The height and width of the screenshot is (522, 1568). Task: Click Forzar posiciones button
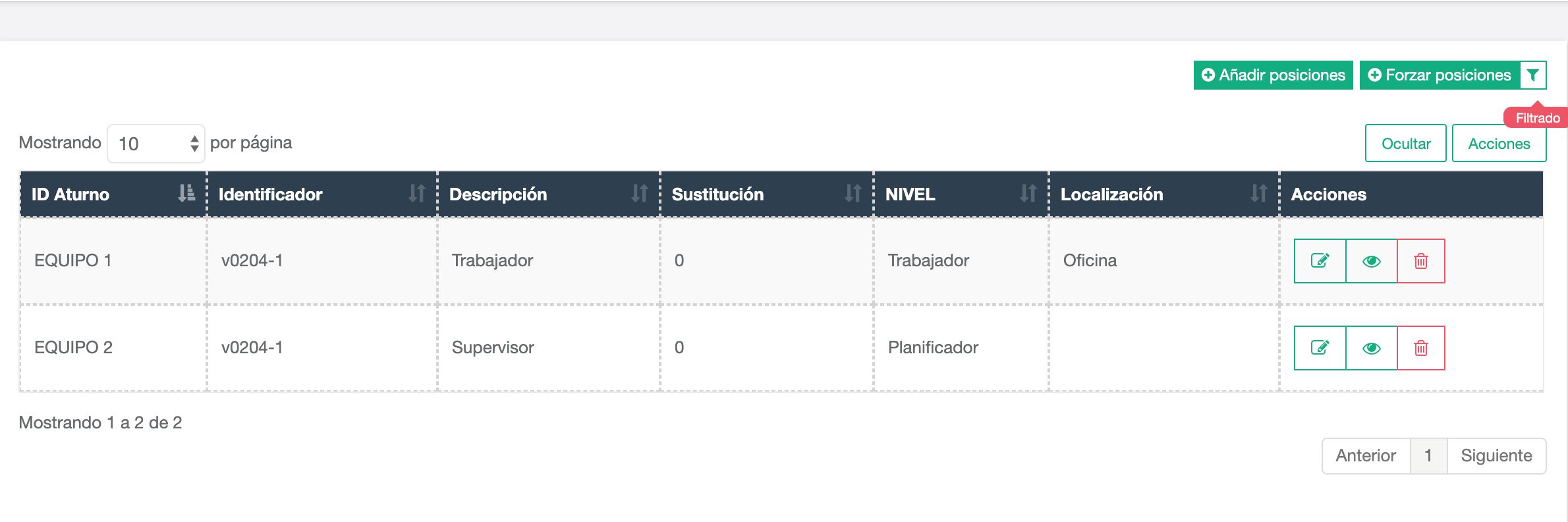1440,75
